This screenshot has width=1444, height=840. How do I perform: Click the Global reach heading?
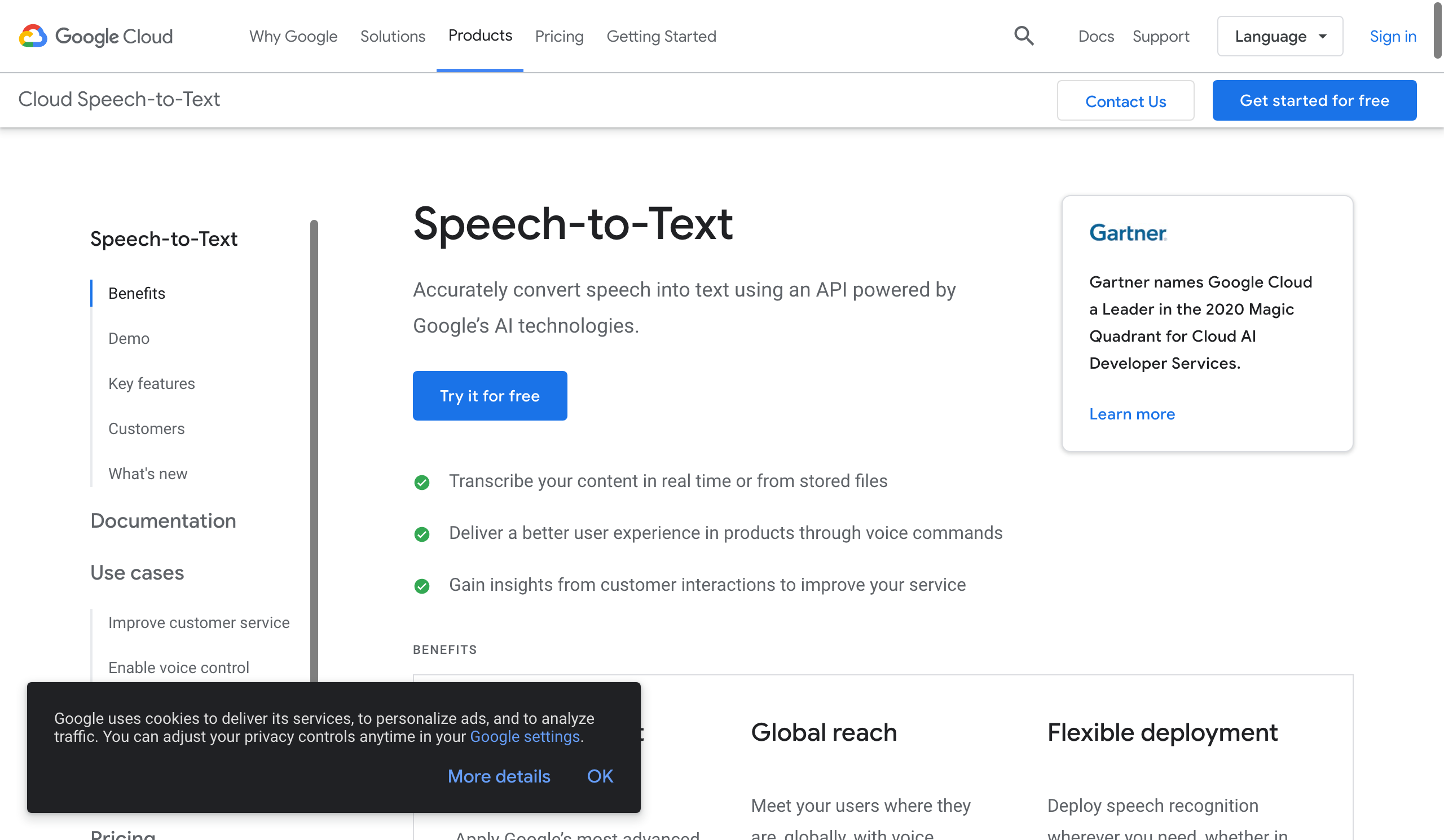[824, 732]
